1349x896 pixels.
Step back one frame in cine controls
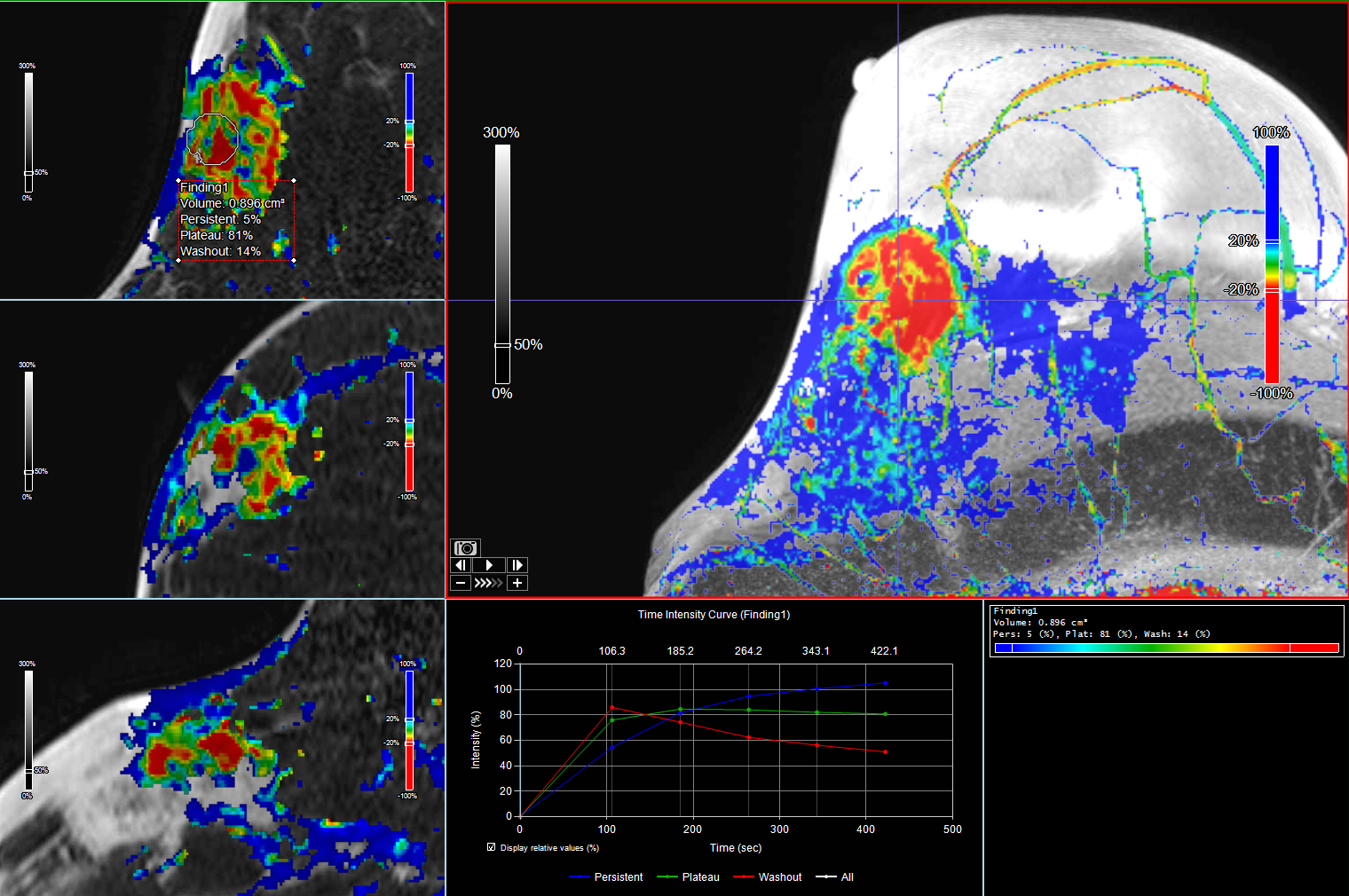tap(461, 565)
